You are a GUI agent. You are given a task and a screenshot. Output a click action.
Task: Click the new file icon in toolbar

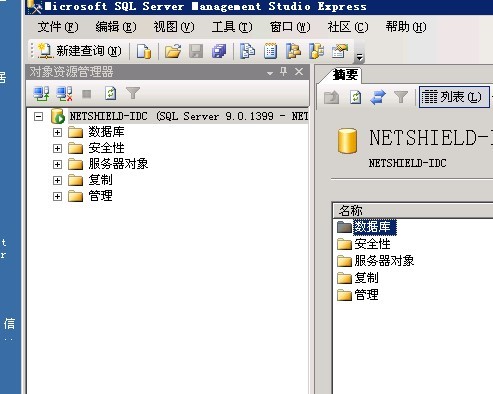[144, 51]
